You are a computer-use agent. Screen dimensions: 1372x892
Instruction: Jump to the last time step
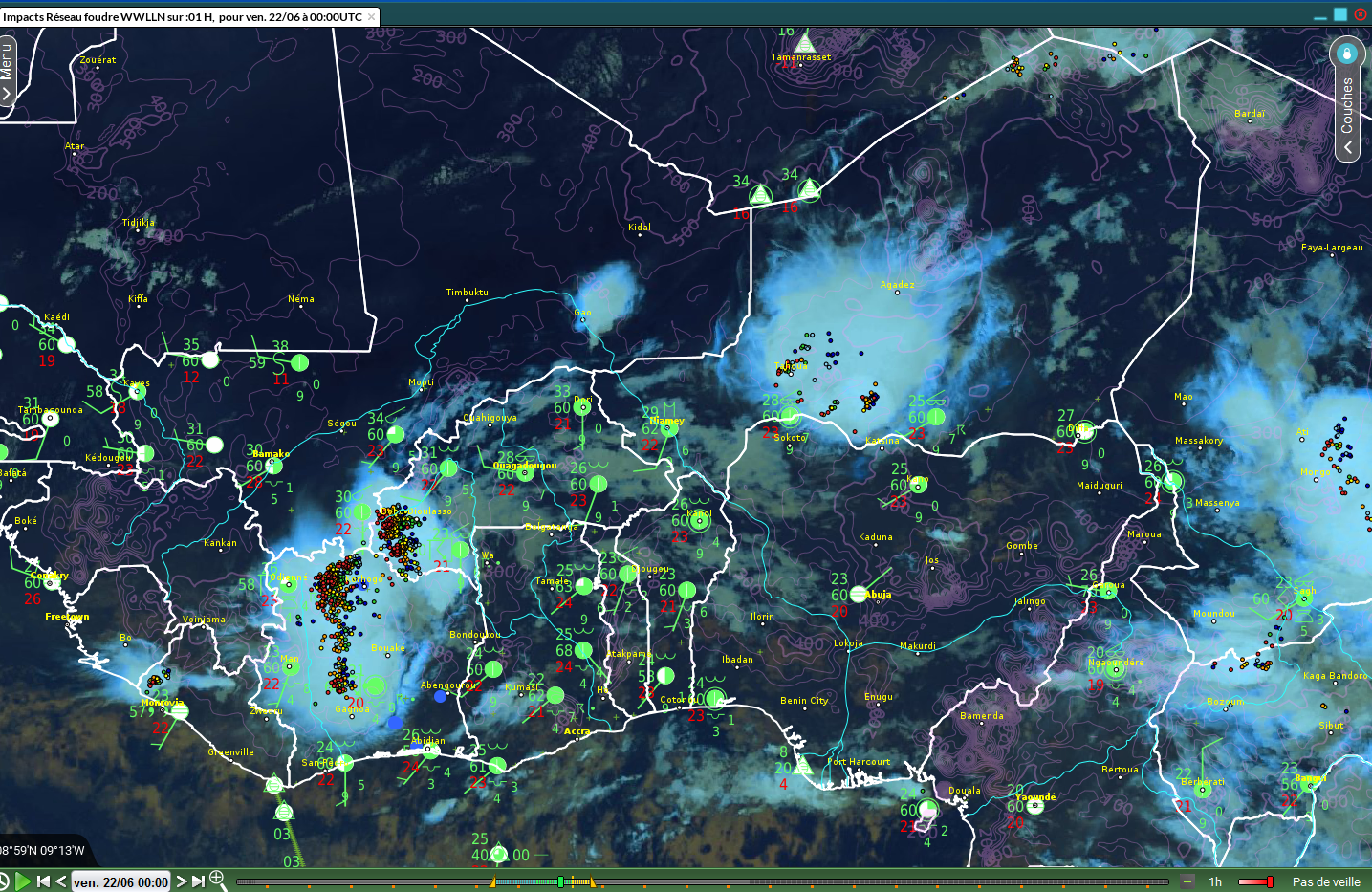pyautogui.click(x=198, y=881)
